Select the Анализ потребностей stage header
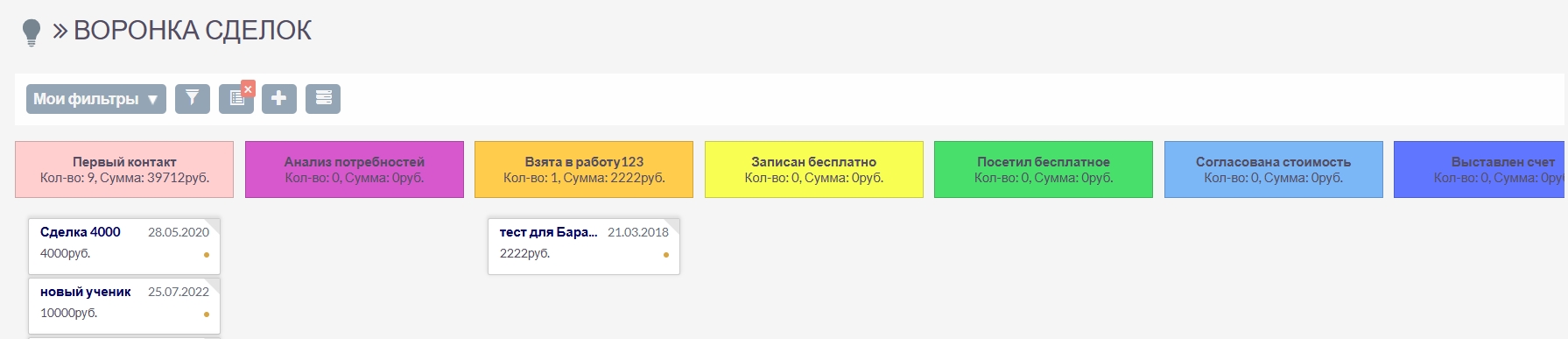Viewport: 1568px width, 339px height. 355,169
